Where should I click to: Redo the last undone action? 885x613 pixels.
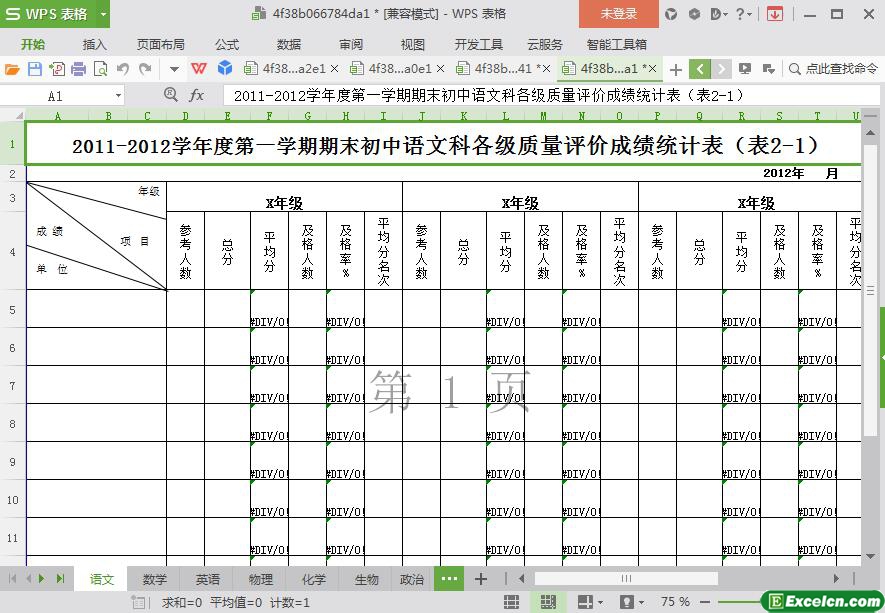coord(145,69)
